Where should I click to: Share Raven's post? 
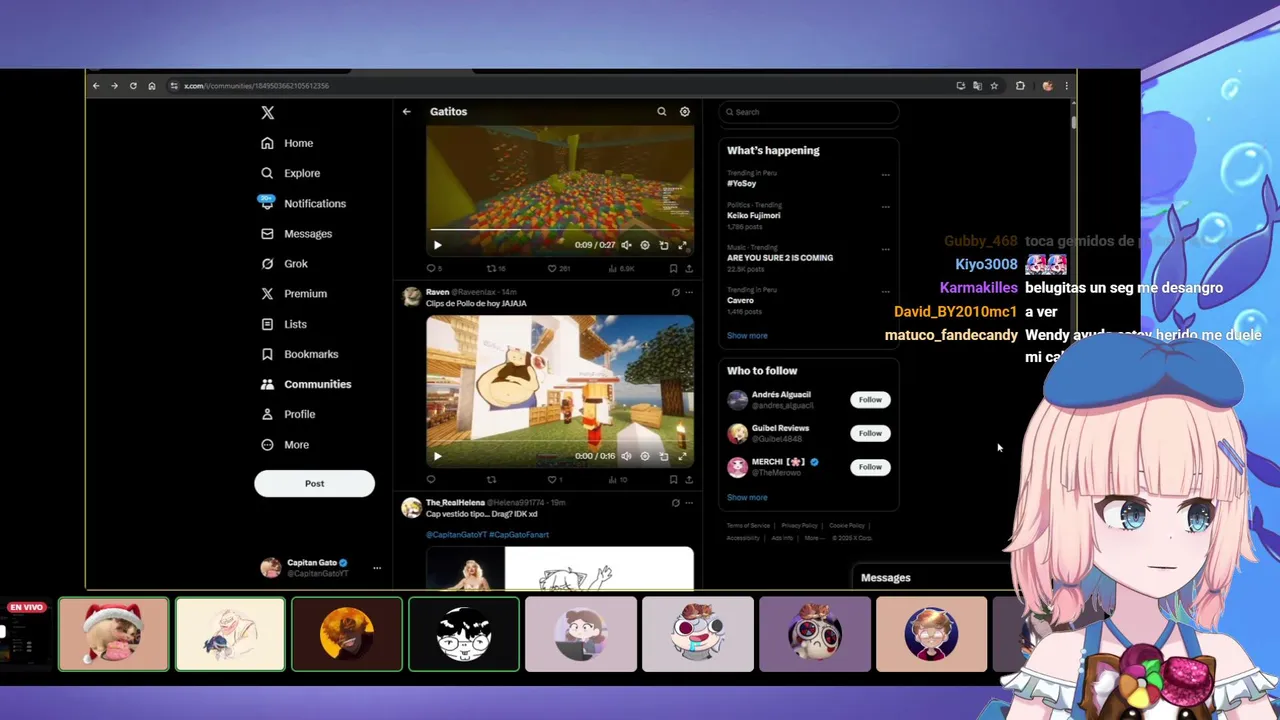tap(689, 479)
